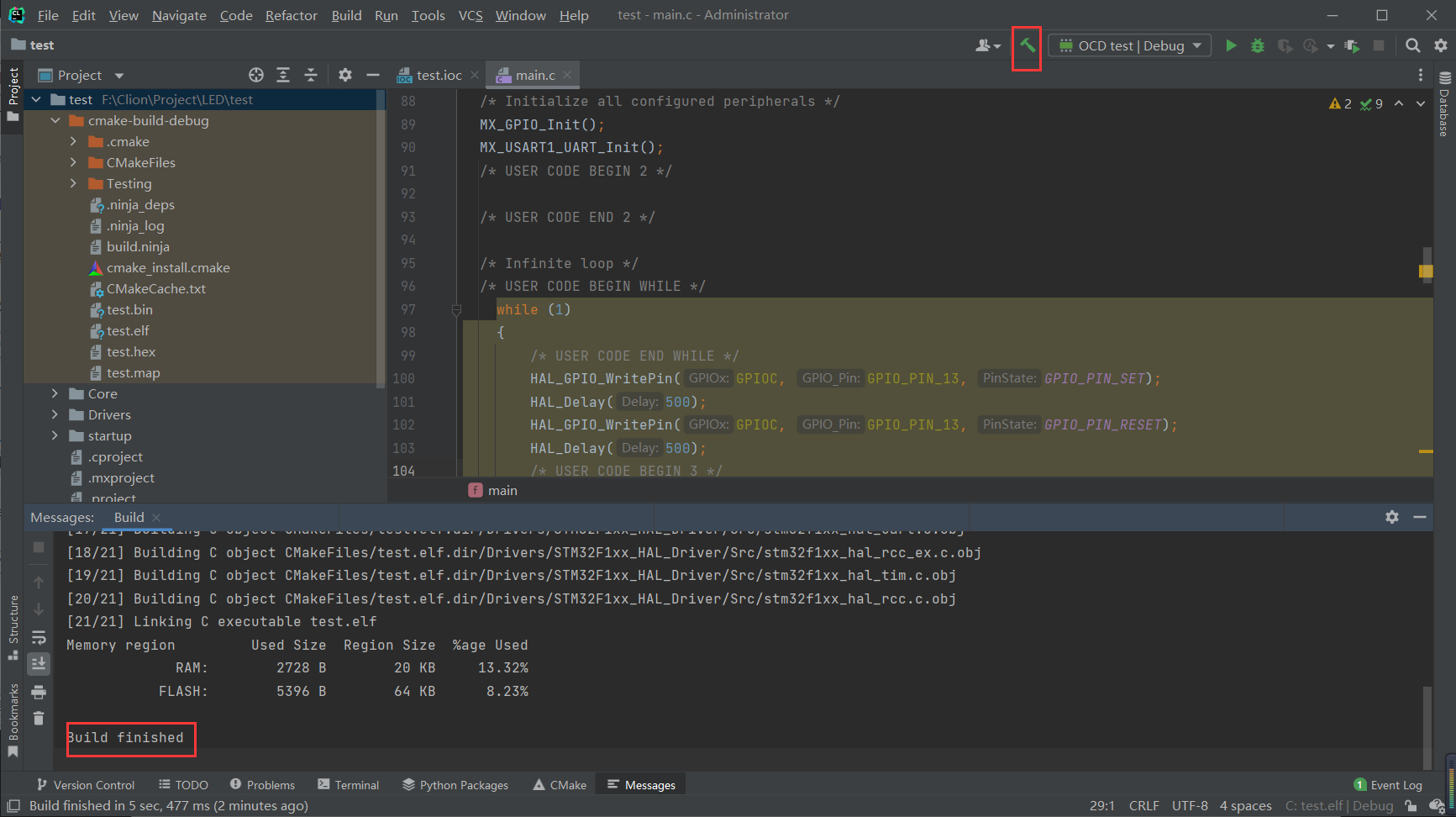
Task: Open the Event Log
Action: click(x=1388, y=785)
